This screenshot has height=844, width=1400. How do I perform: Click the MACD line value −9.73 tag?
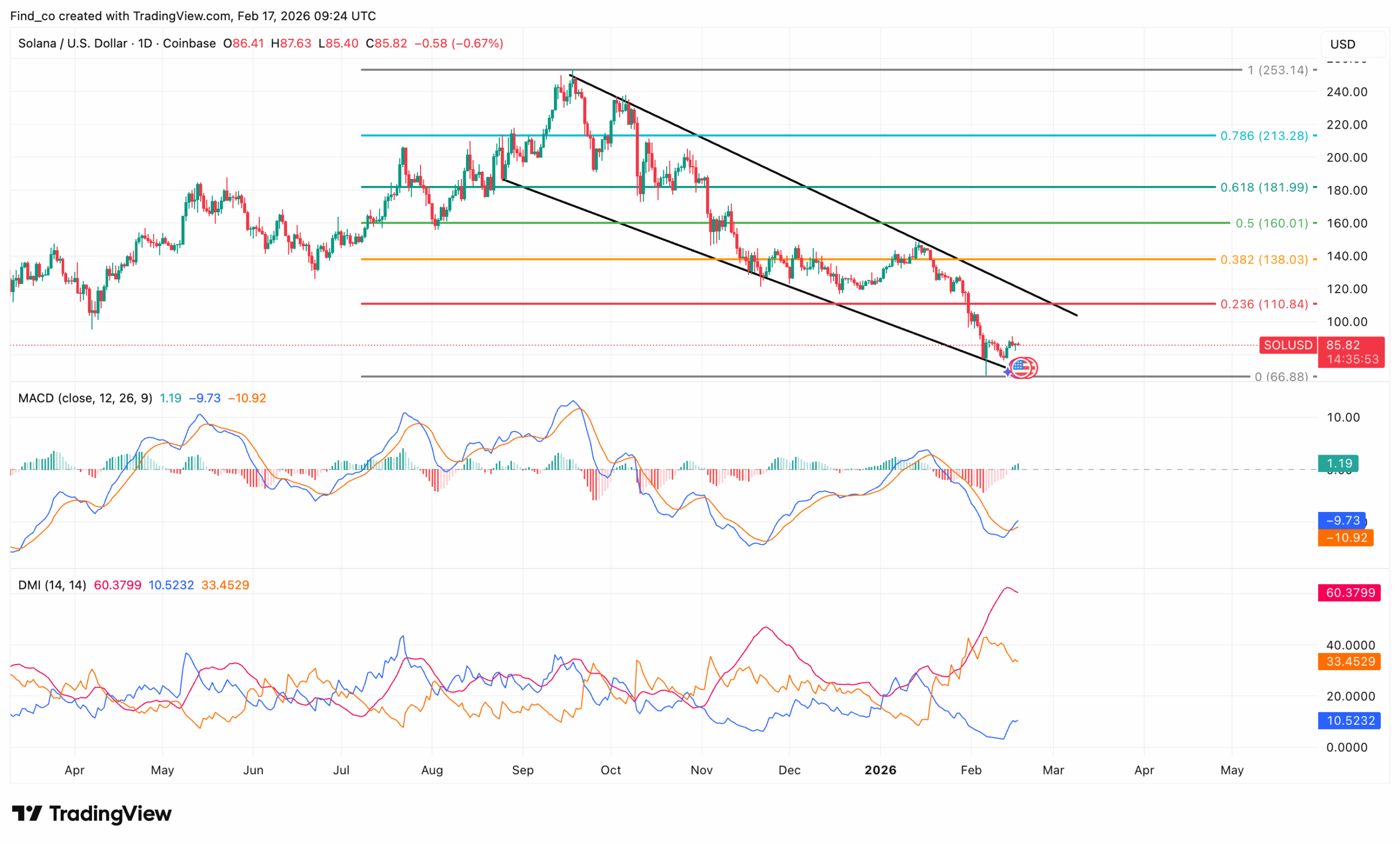1341,520
